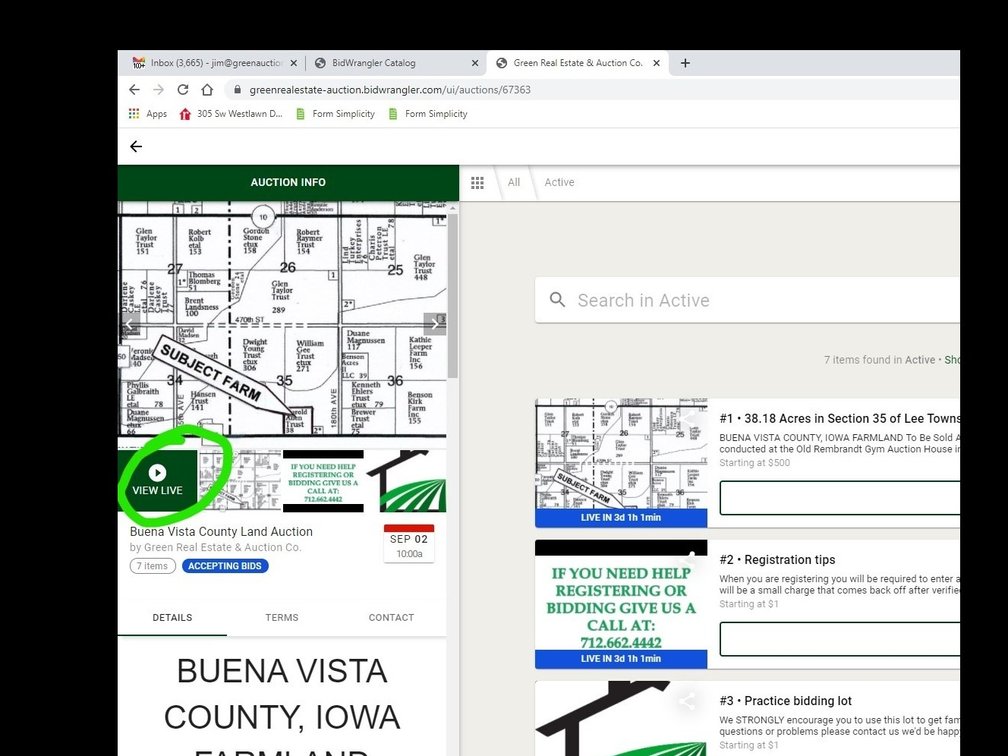
Task: Select the Active lots filter tab
Action: pos(559,183)
